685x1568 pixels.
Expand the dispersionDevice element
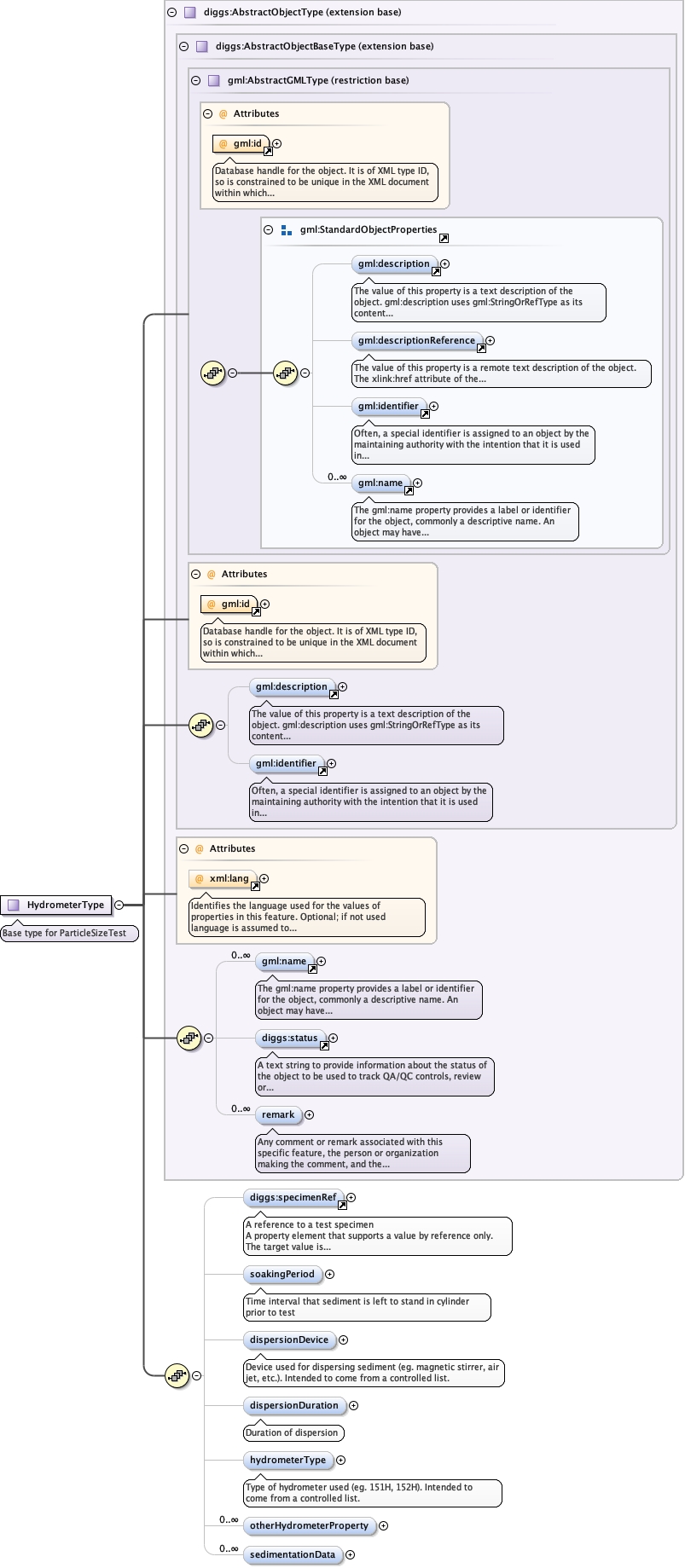(343, 1340)
